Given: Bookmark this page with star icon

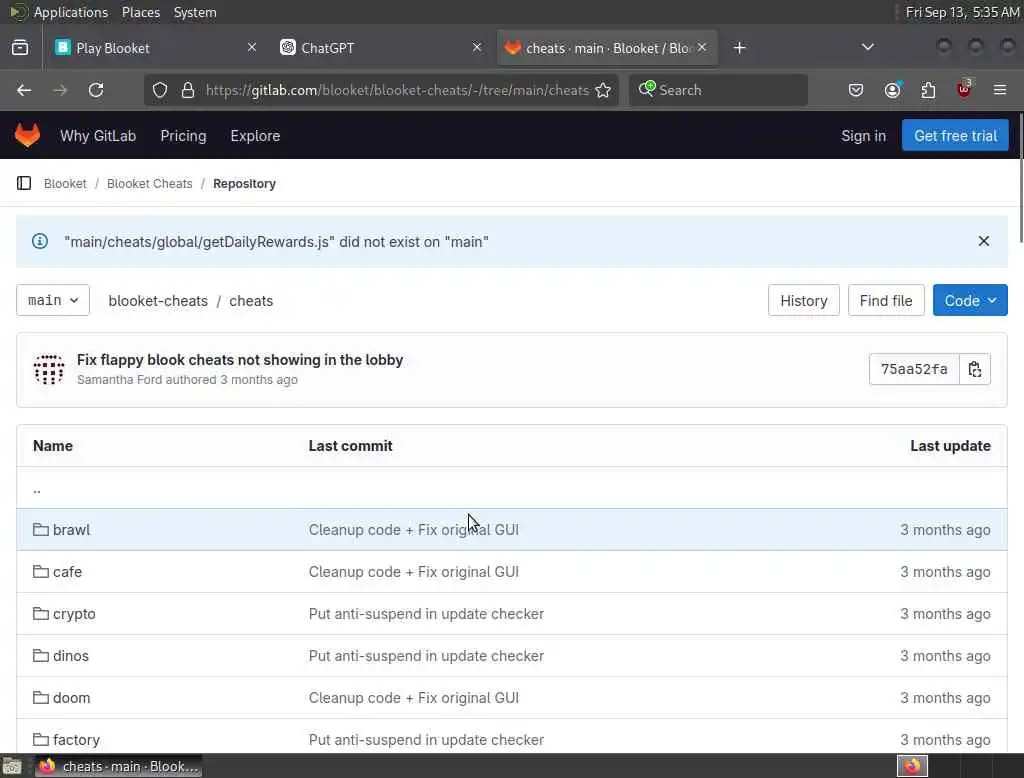Looking at the screenshot, I should 603,90.
